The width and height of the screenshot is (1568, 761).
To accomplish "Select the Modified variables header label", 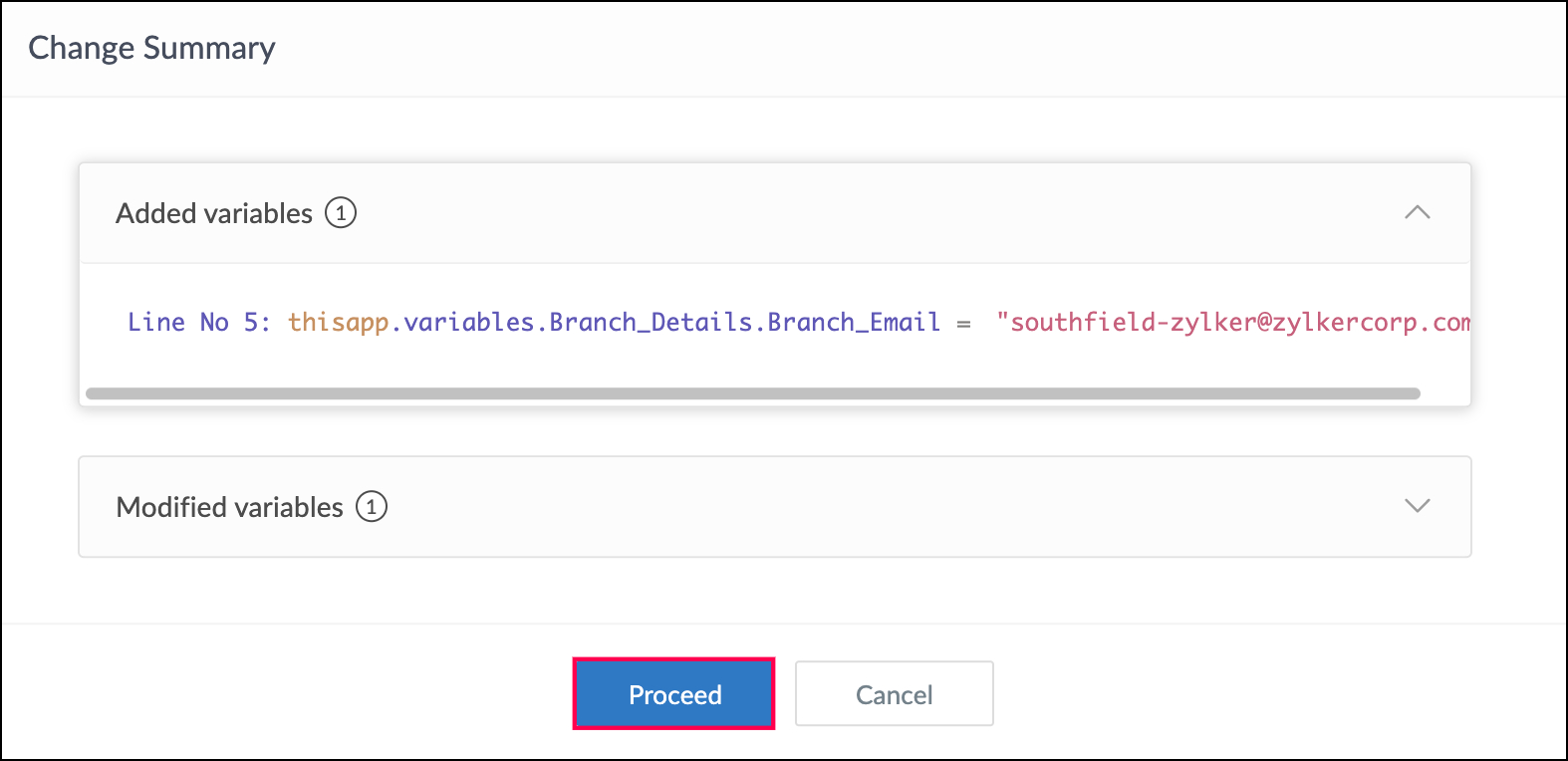I will (229, 507).
